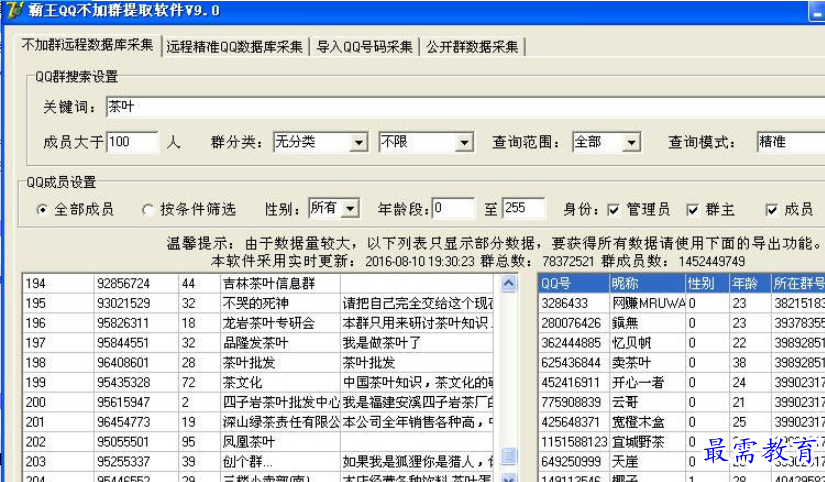Viewport: 825px width, 482px height.
Task: Select member row 280076426
Action: point(682,323)
